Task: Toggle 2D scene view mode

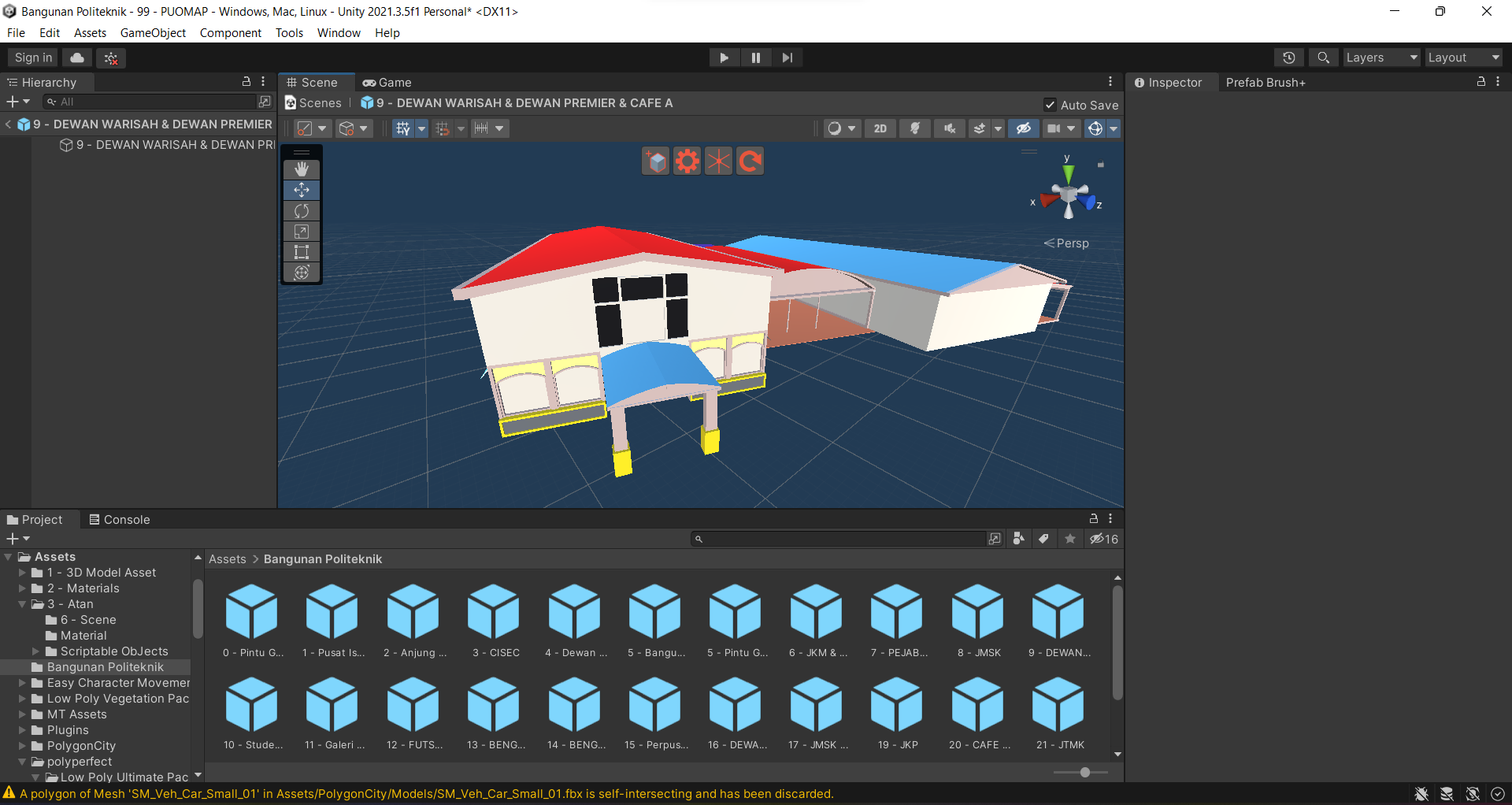Action: [x=880, y=128]
